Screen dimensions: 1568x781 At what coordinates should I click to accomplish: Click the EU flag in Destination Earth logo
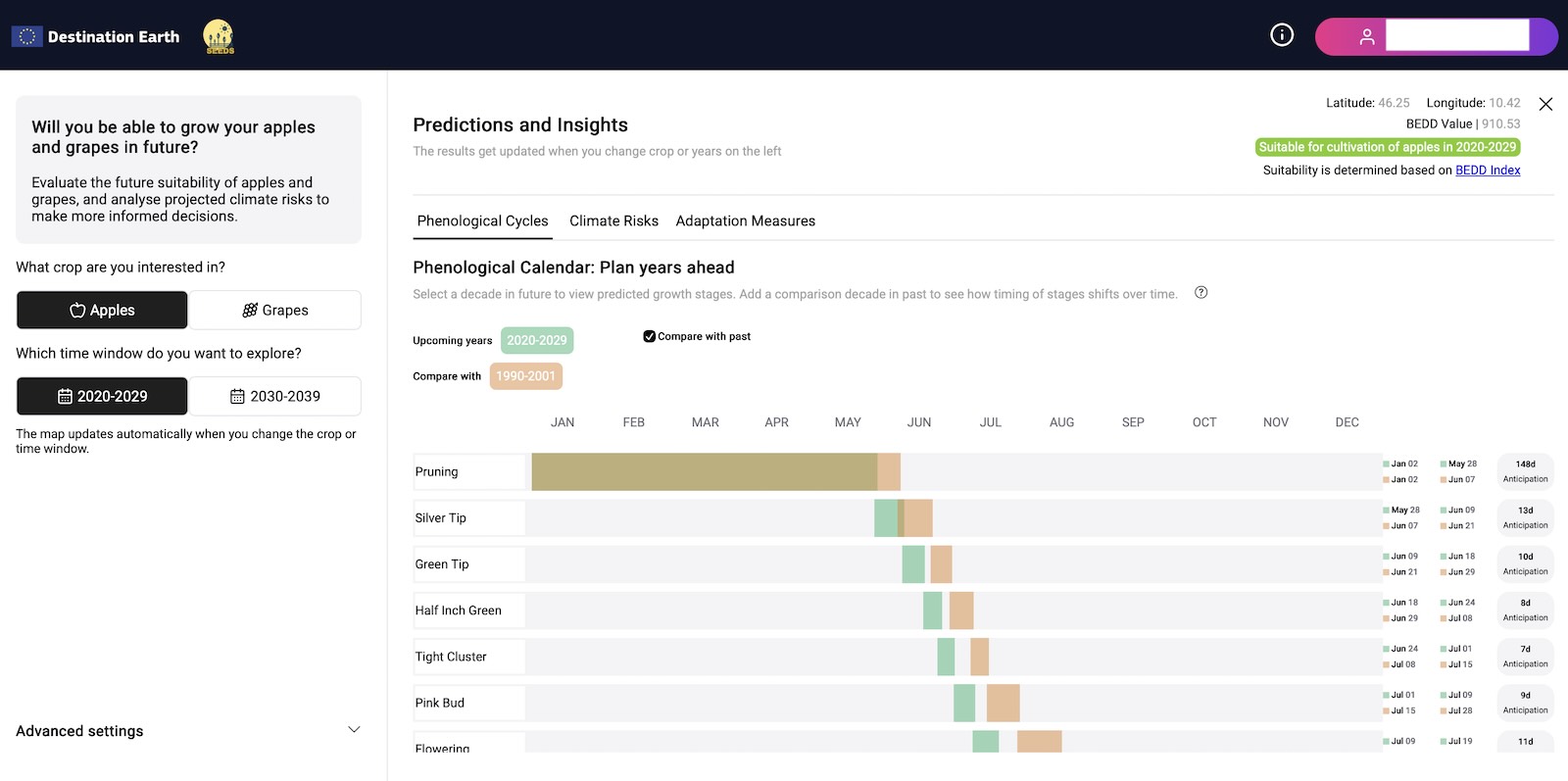pos(26,35)
